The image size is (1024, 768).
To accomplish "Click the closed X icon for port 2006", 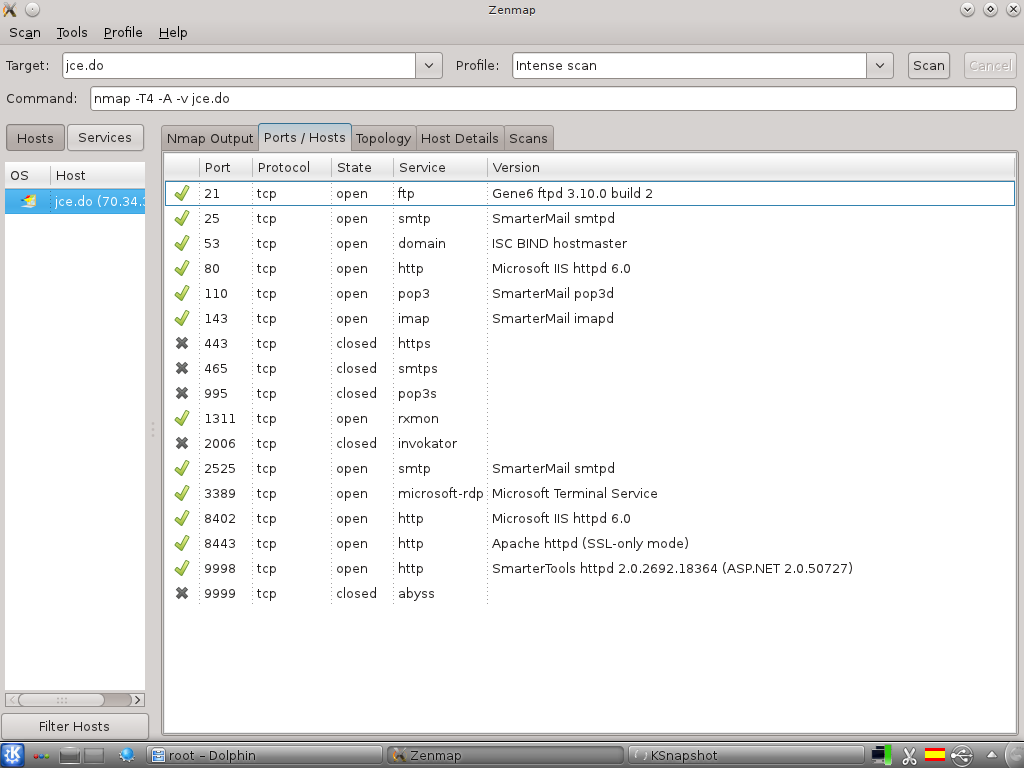I will pyautogui.click(x=182, y=443).
